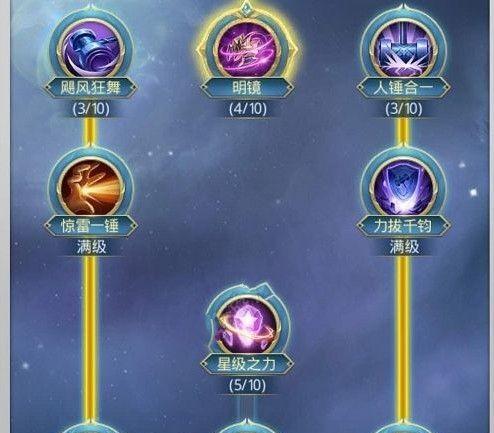This screenshot has height=433, width=494.
Task: Click the 人锤合一 name plate
Action: click(x=403, y=88)
